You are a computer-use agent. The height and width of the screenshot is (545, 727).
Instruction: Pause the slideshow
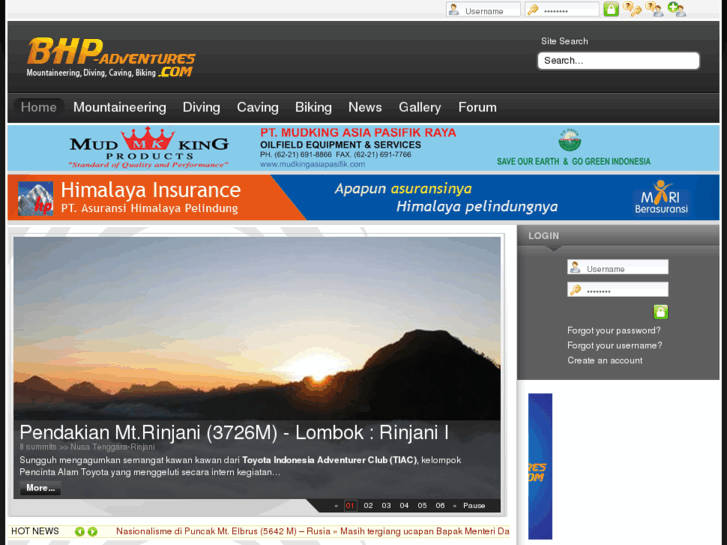[474, 506]
